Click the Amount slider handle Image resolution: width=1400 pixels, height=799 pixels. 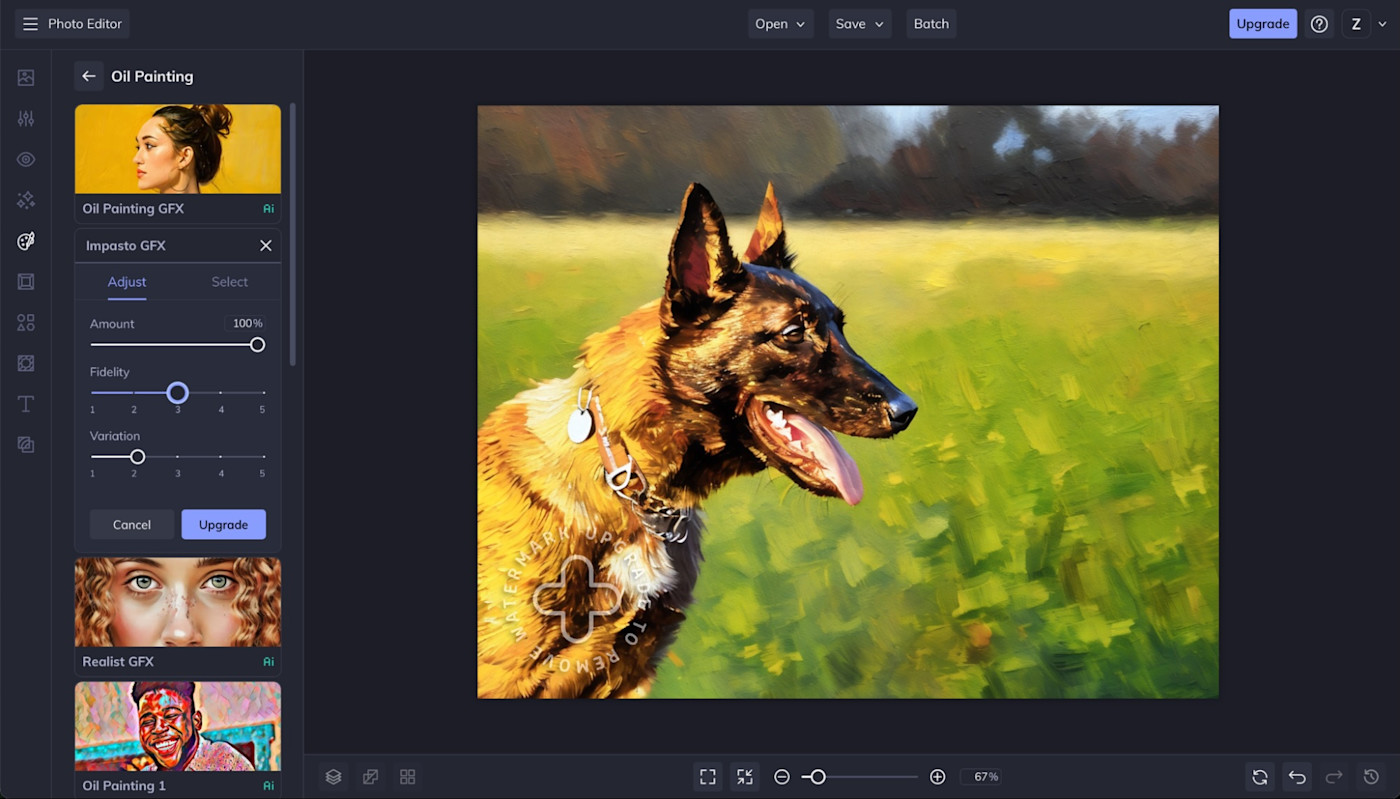pos(257,345)
